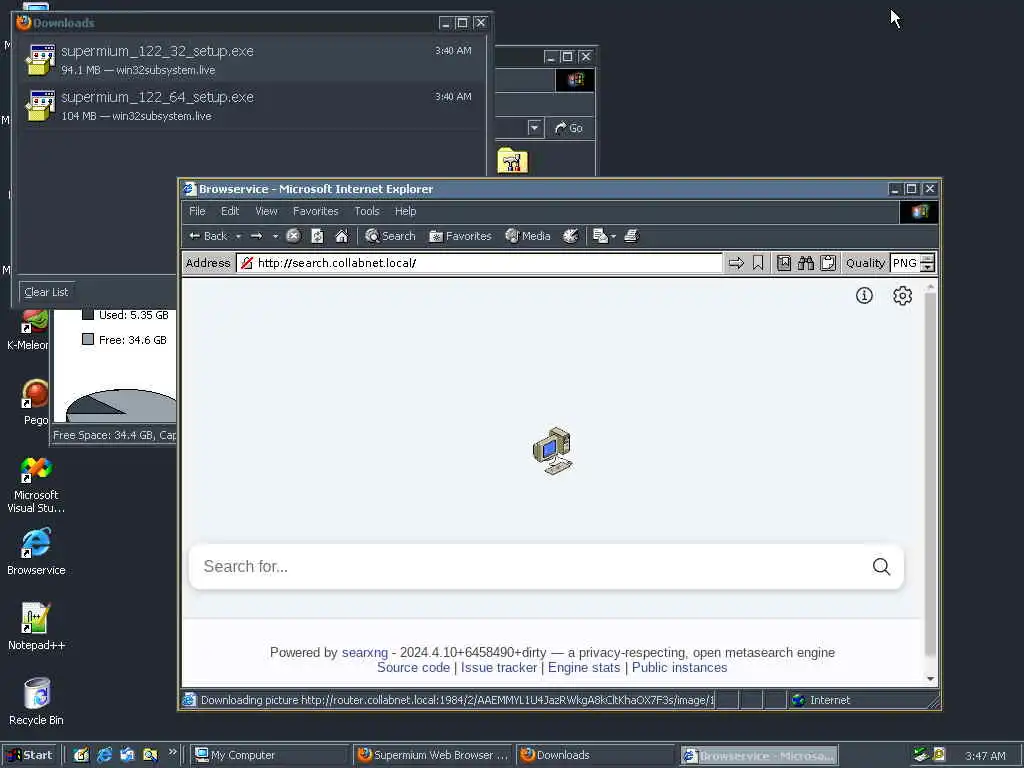Click the Start button

(31, 755)
